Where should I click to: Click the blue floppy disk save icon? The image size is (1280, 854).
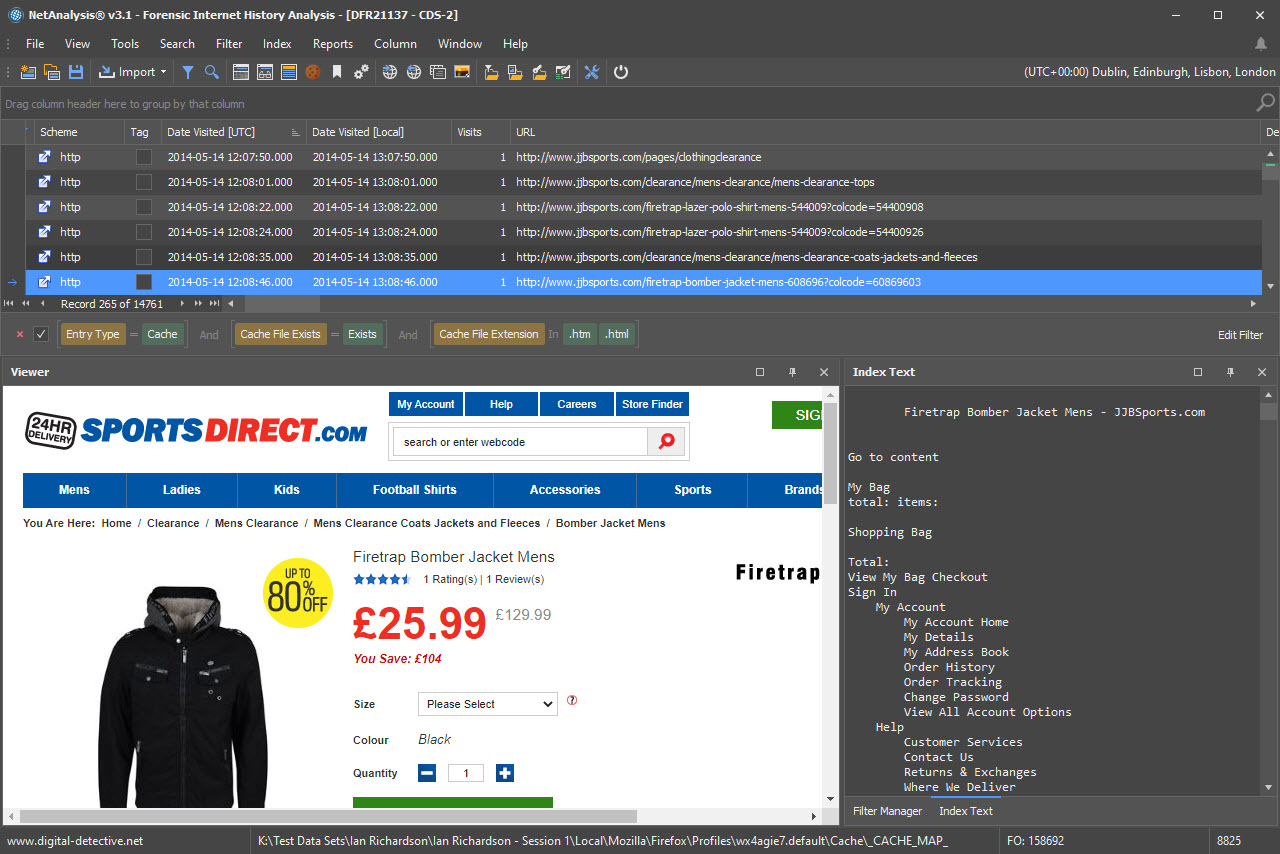click(76, 72)
